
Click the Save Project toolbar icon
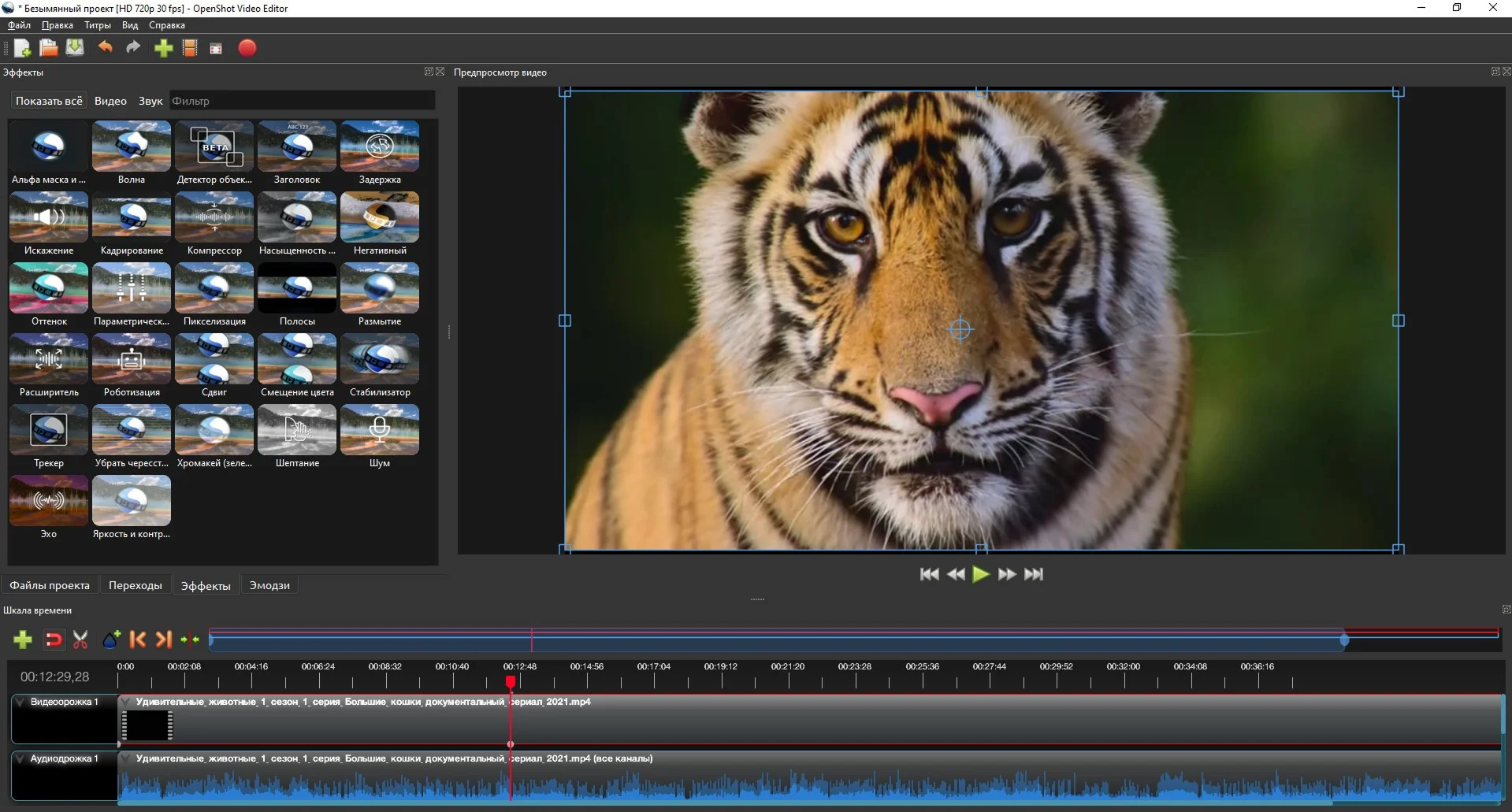(75, 48)
